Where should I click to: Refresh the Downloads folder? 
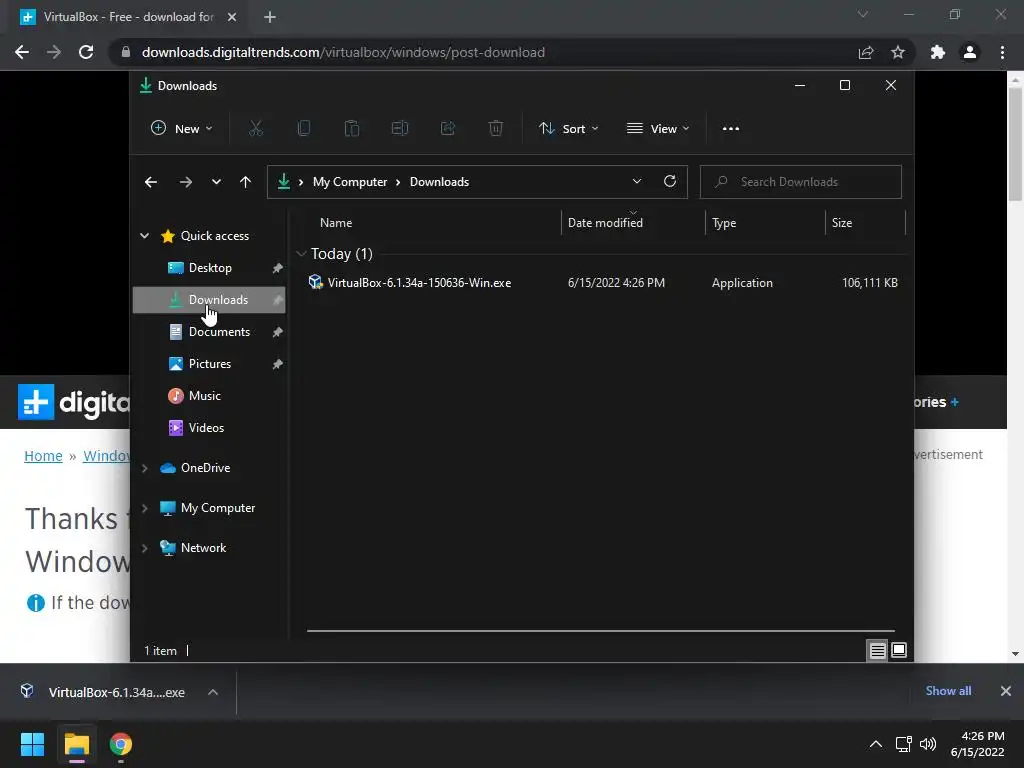pos(669,182)
